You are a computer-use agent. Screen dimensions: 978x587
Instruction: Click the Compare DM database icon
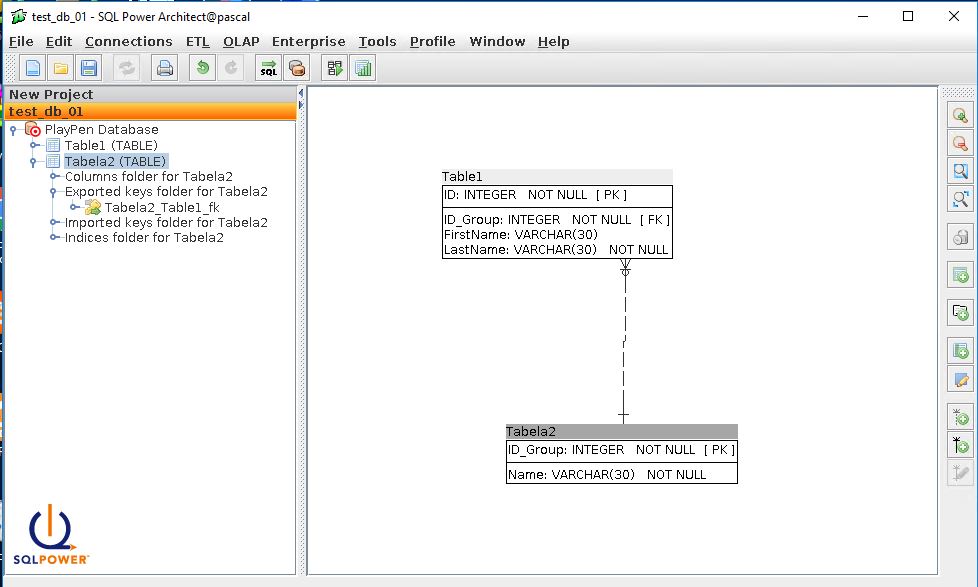coord(296,68)
